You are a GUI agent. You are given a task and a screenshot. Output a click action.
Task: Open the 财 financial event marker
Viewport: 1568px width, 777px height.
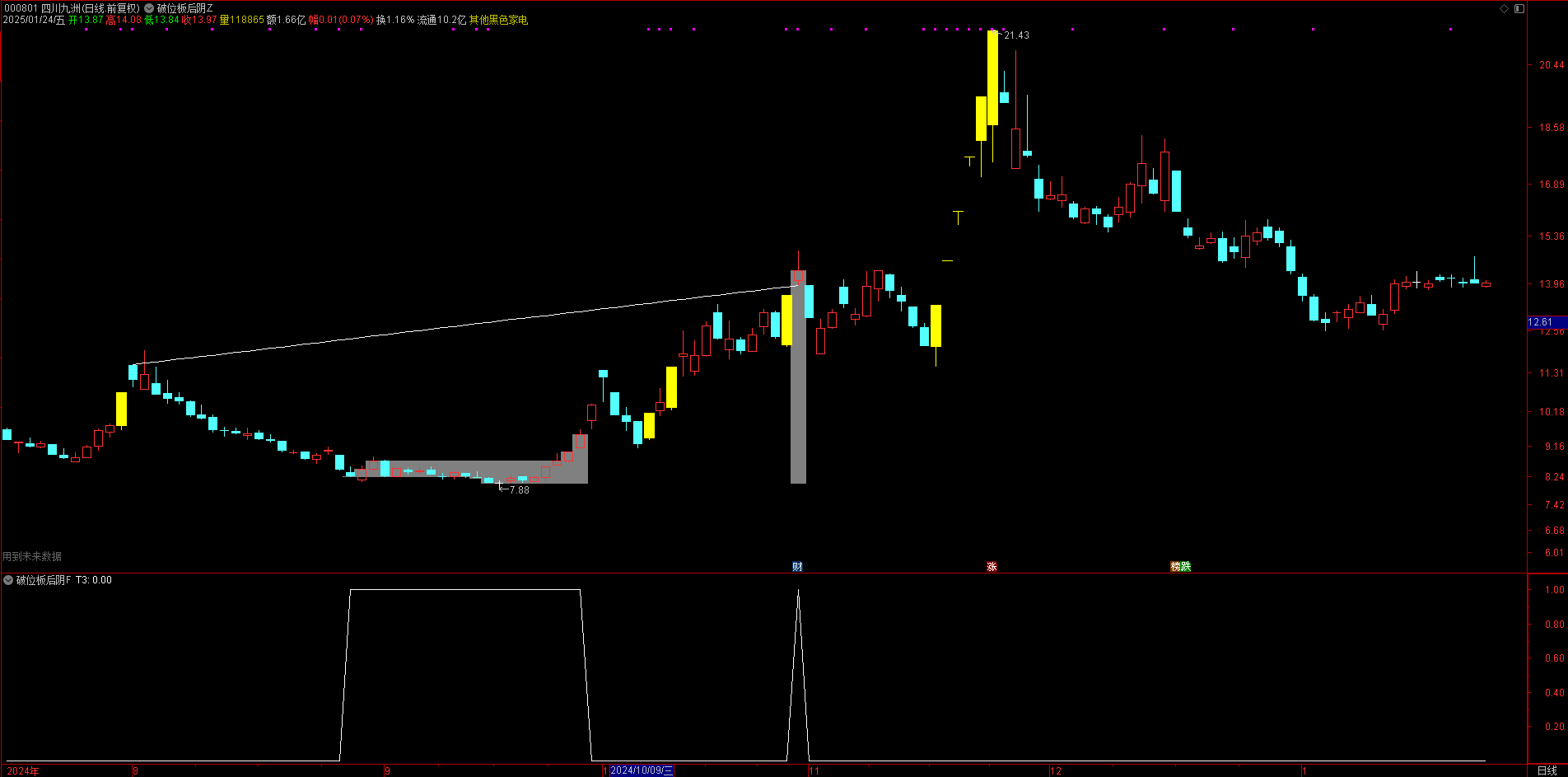click(x=797, y=566)
